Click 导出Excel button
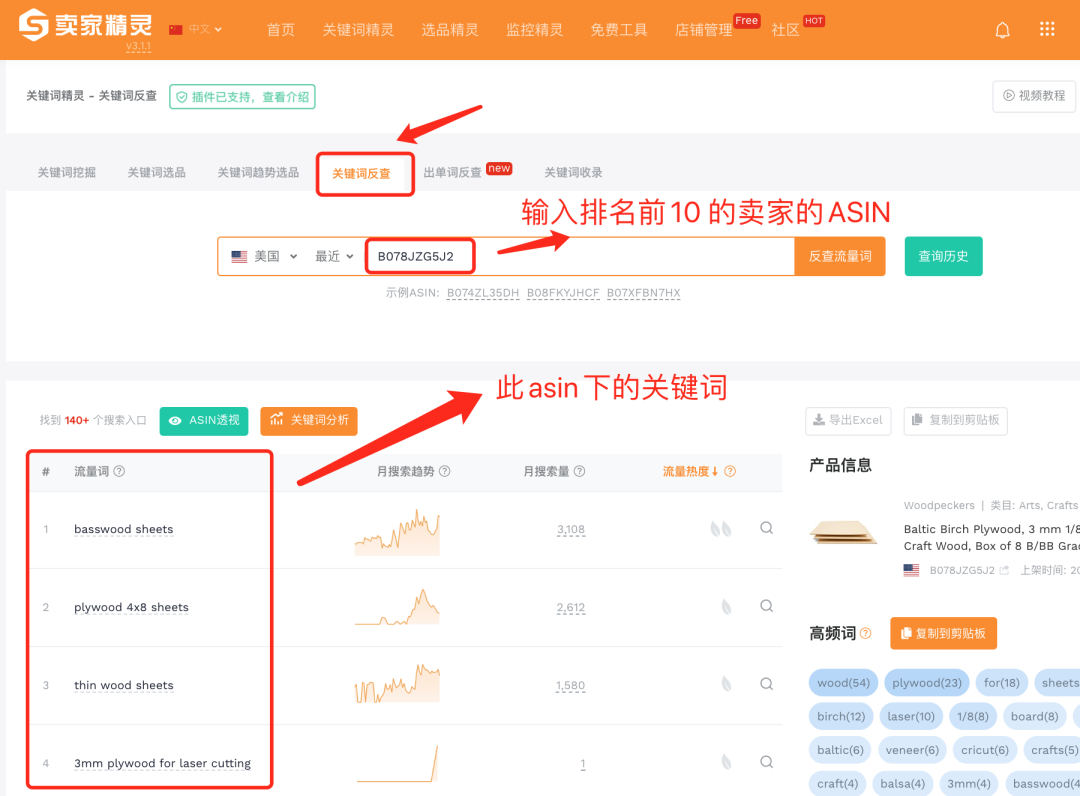The height and width of the screenshot is (796, 1080). point(848,421)
